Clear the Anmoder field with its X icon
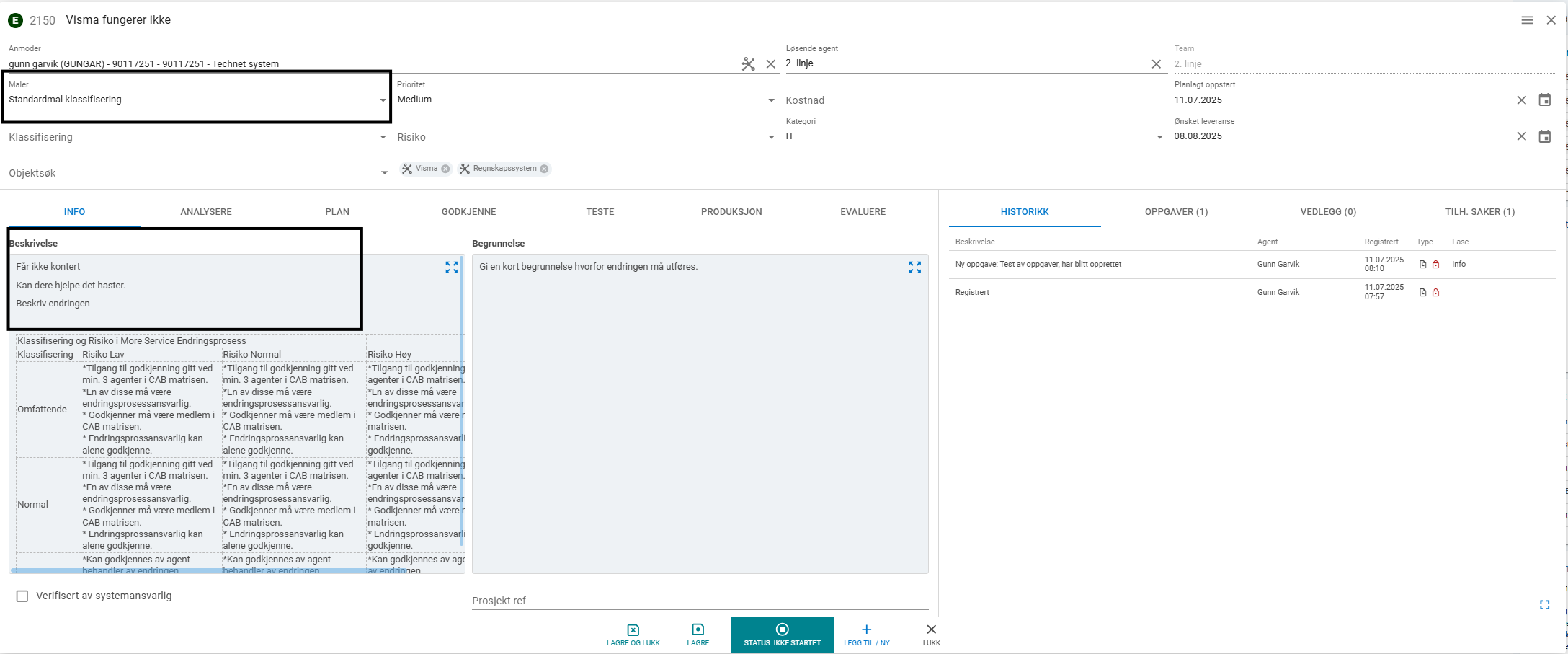The height and width of the screenshot is (654, 1568). tap(771, 64)
